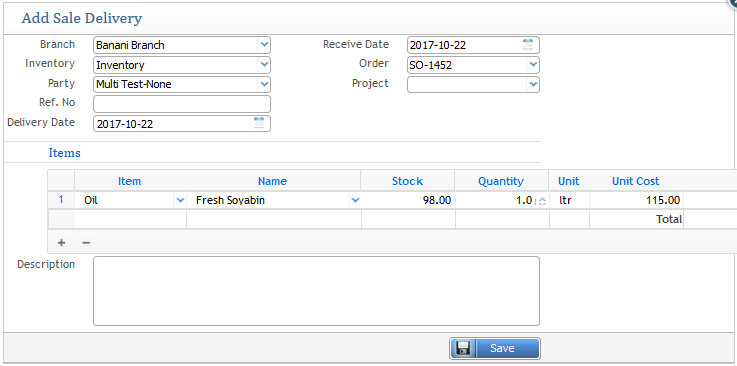The image size is (737, 366).
Task: Click the Items section heading
Action: 64,153
